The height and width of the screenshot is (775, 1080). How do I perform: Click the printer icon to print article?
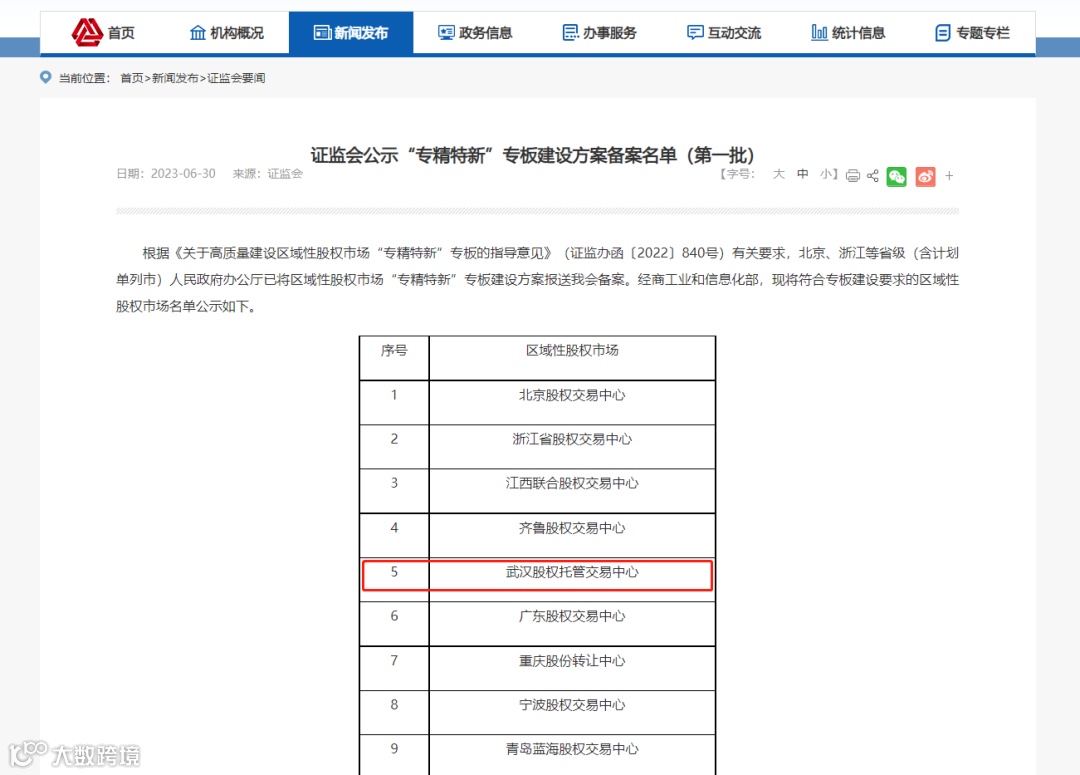point(853,176)
